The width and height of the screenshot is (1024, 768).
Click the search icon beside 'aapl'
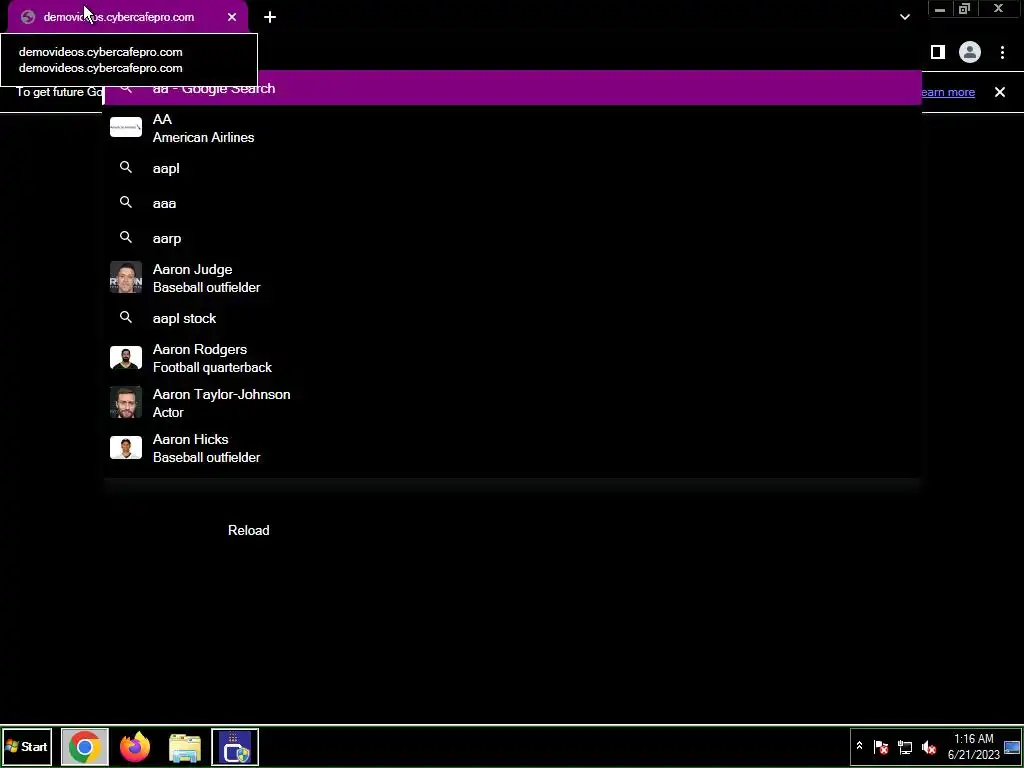click(125, 168)
